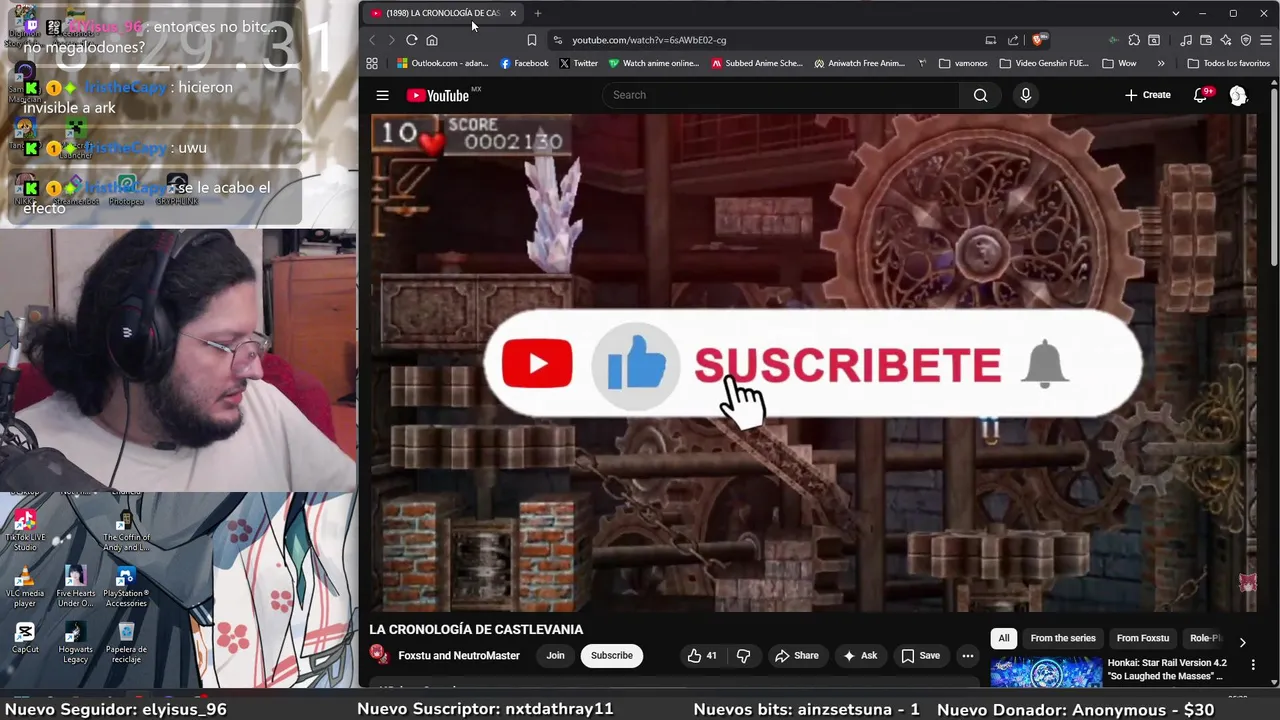Subscribe to Foxstu and NeutroMaster channel
The height and width of the screenshot is (720, 1280).
(x=611, y=656)
